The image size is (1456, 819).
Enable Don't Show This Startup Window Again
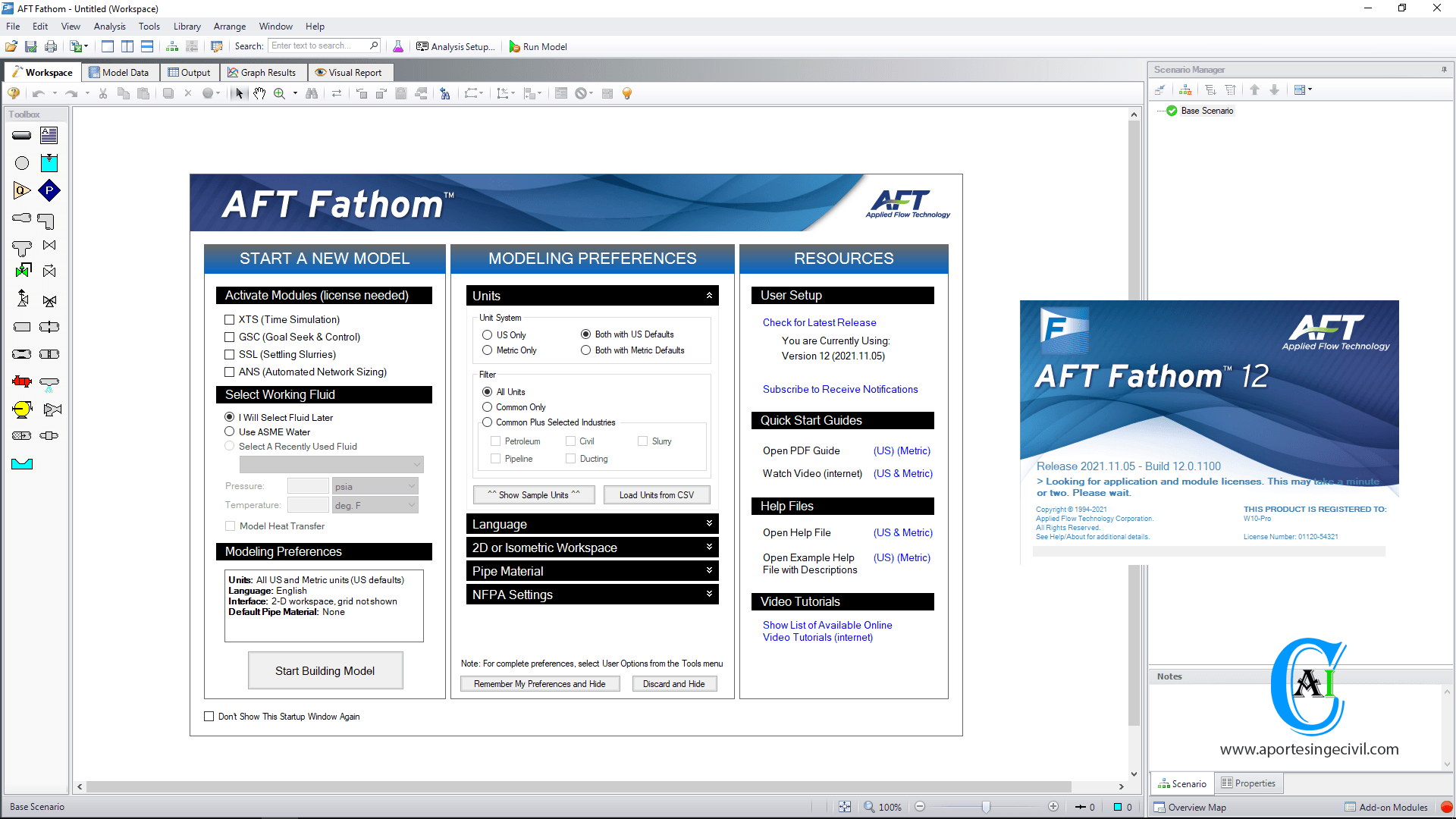209,716
